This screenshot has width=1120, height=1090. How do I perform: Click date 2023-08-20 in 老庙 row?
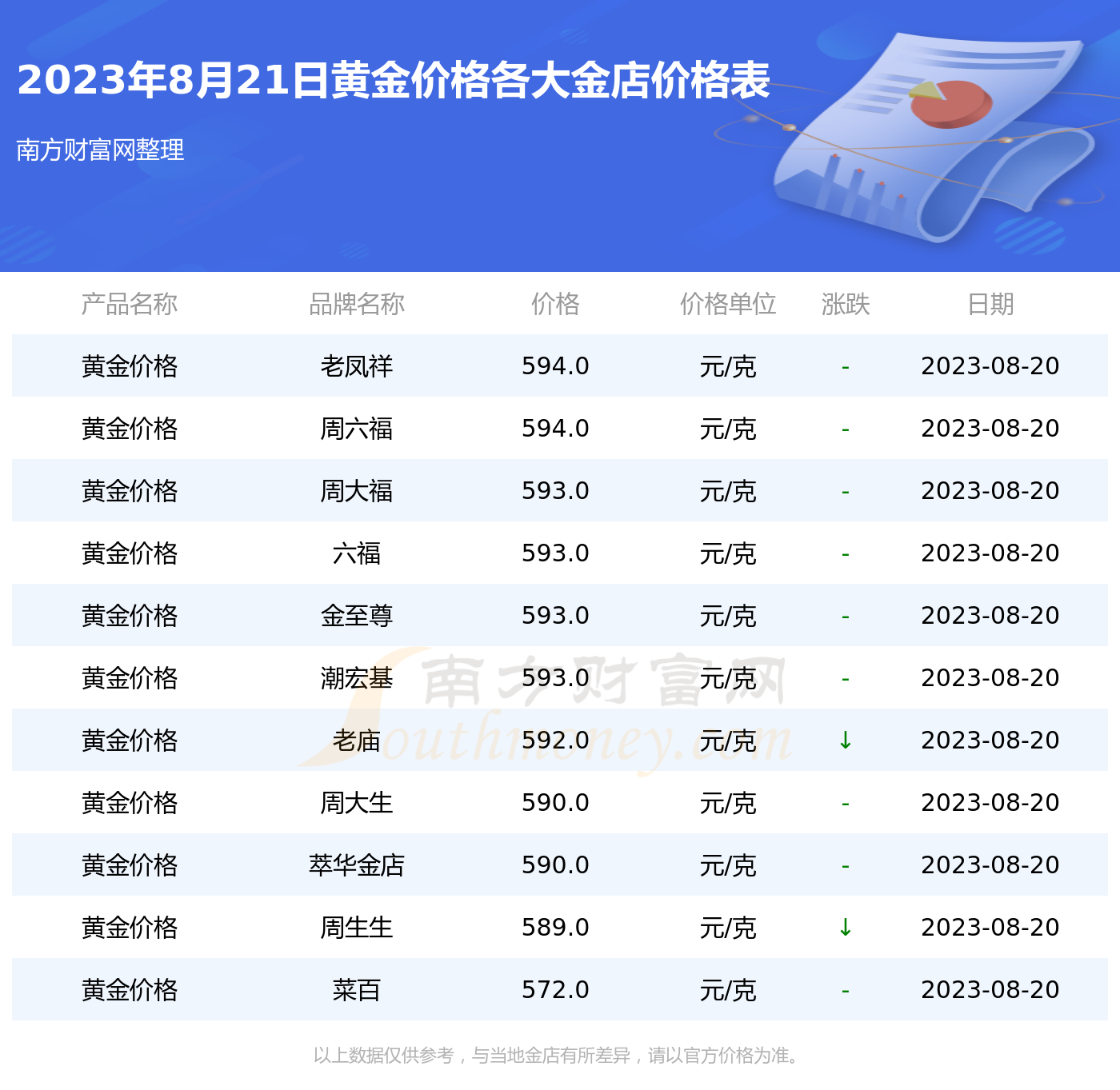point(990,741)
